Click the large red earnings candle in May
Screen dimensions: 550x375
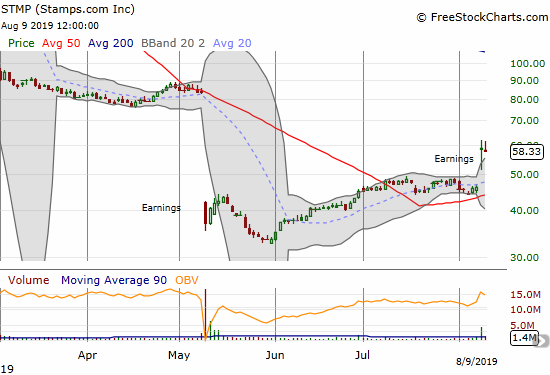pyautogui.click(x=205, y=216)
